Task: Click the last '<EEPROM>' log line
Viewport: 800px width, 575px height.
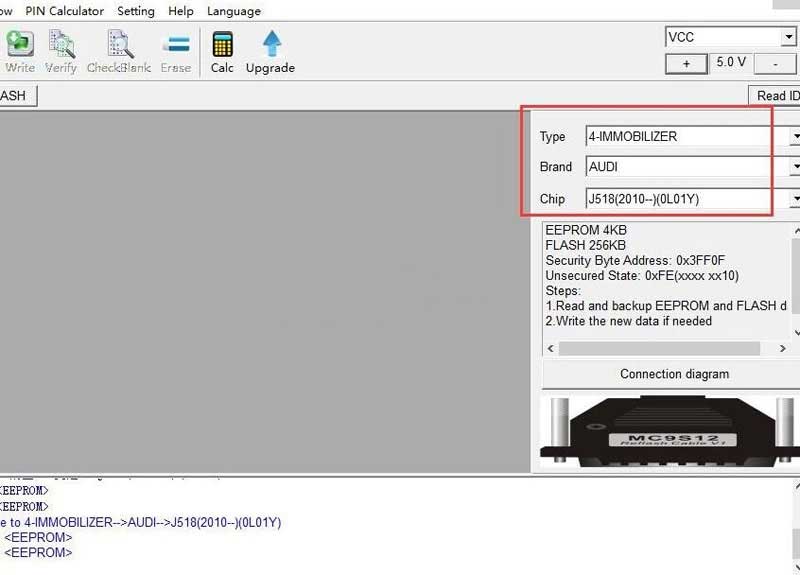Action: pyautogui.click(x=38, y=553)
